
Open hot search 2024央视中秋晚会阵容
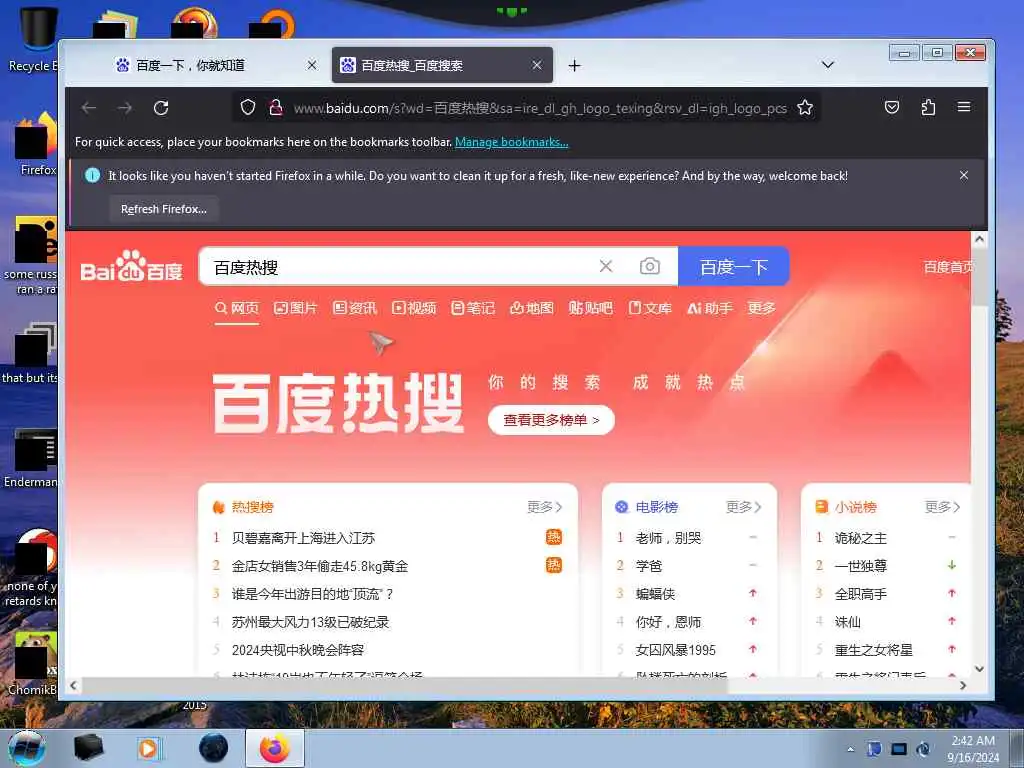pos(298,650)
